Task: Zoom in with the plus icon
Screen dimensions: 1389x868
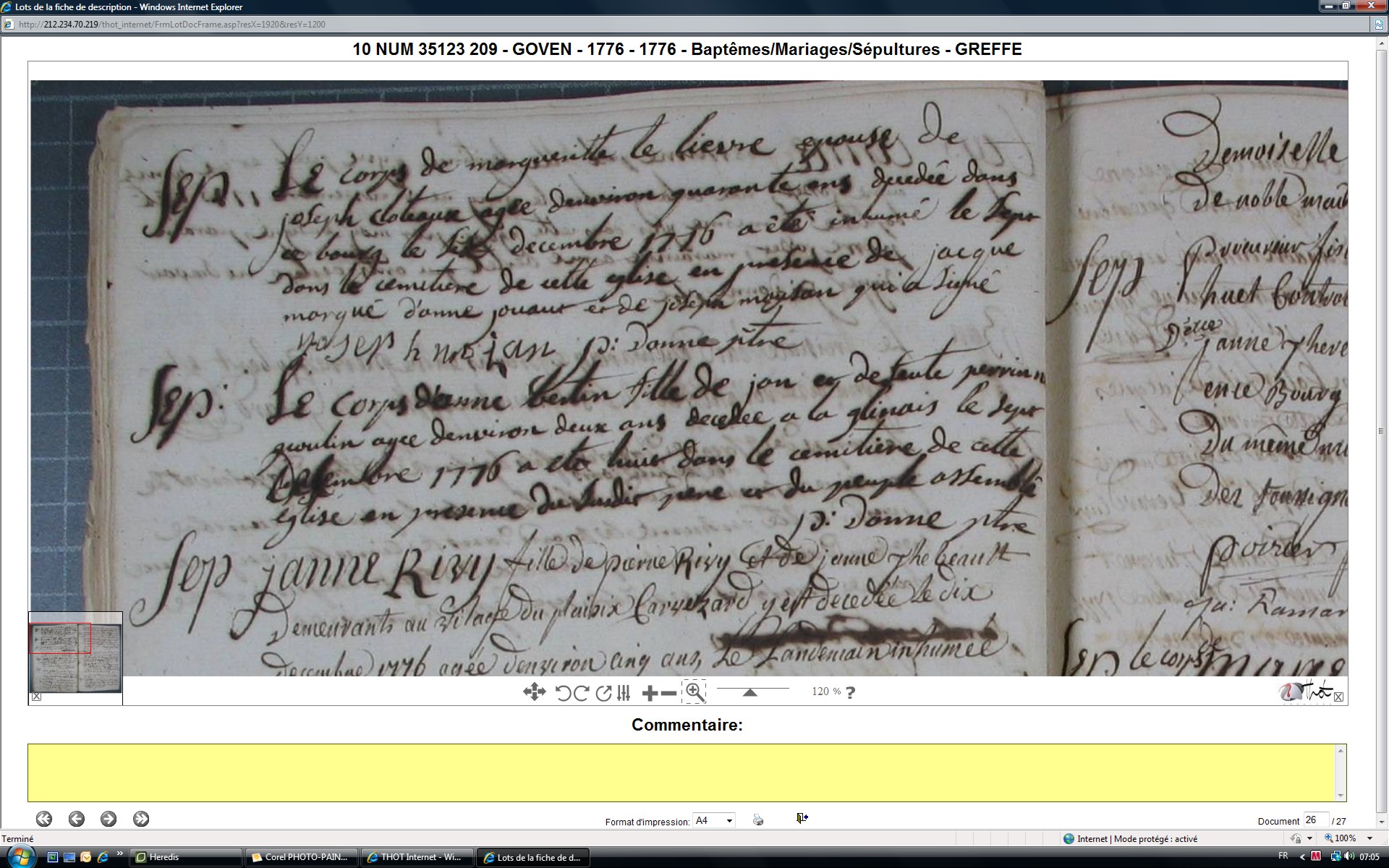Action: click(650, 693)
